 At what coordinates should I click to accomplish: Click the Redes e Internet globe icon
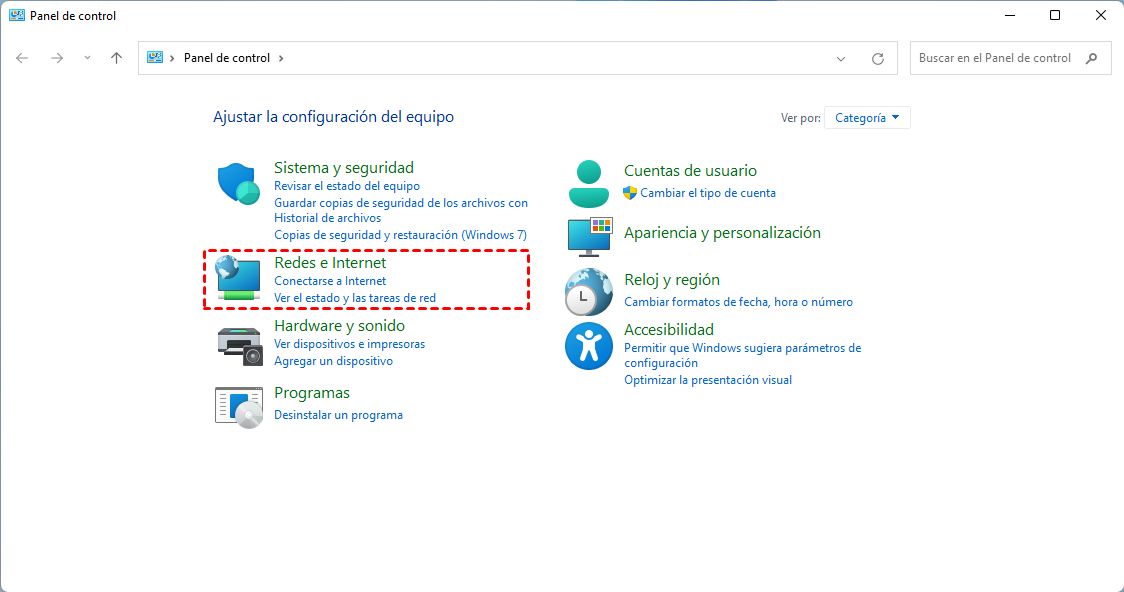237,279
